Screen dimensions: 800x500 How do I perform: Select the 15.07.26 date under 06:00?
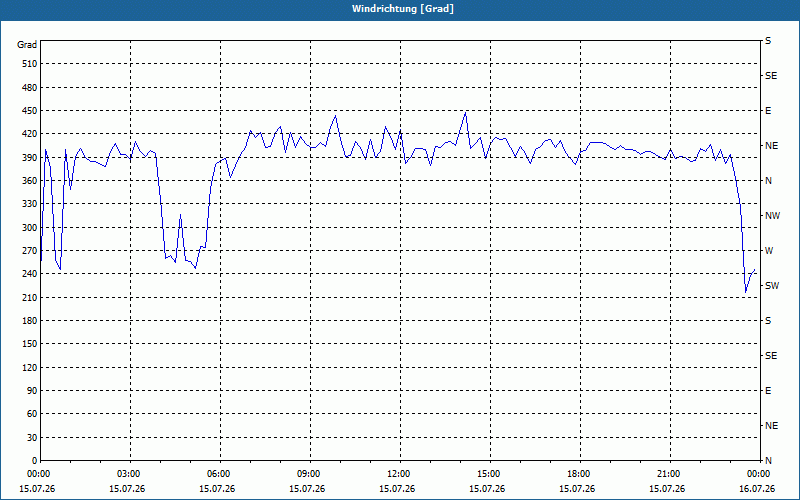tap(217, 489)
